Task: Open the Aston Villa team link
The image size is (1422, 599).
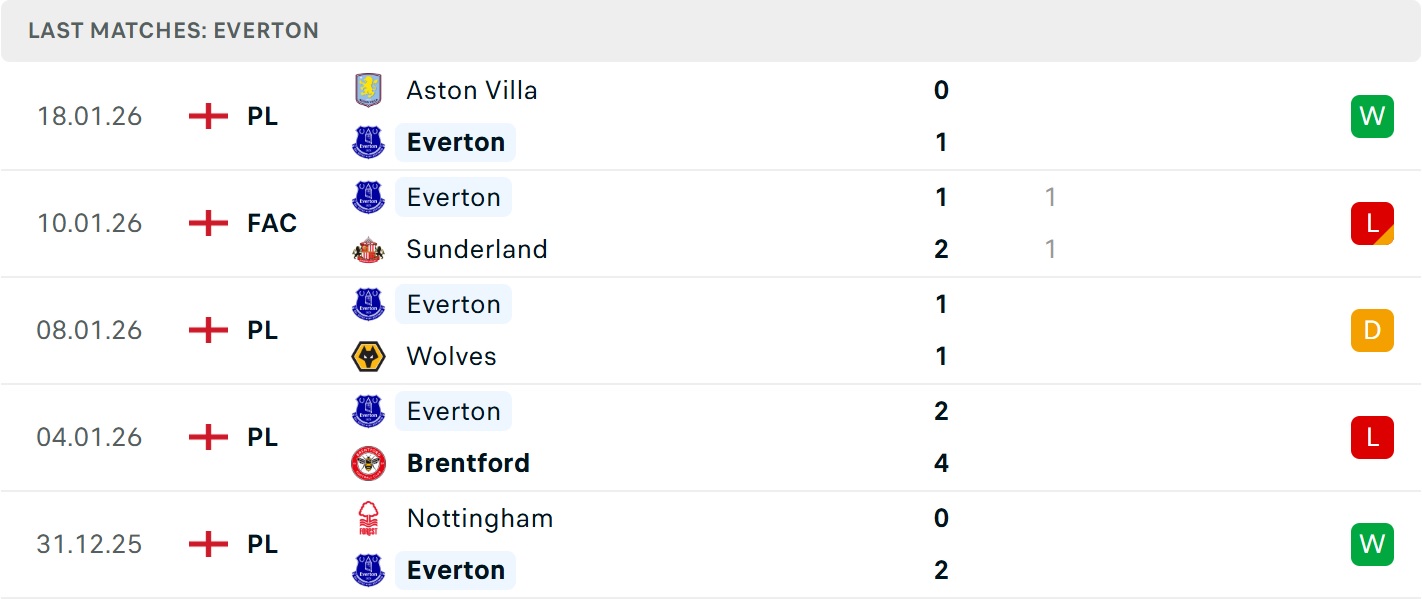Action: (x=472, y=90)
